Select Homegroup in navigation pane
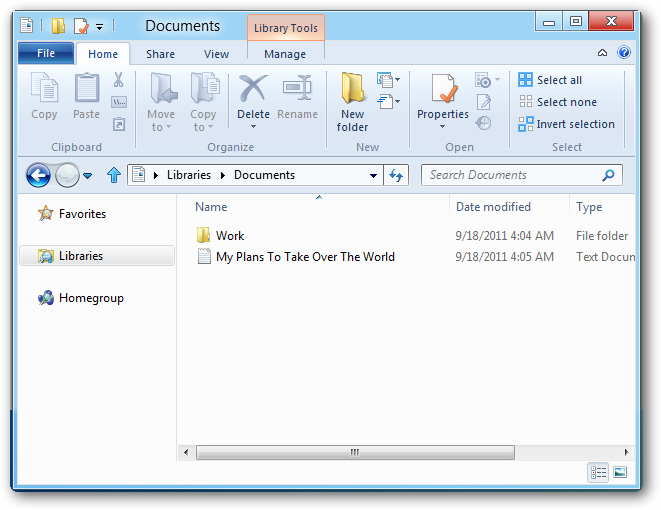 click(81, 298)
